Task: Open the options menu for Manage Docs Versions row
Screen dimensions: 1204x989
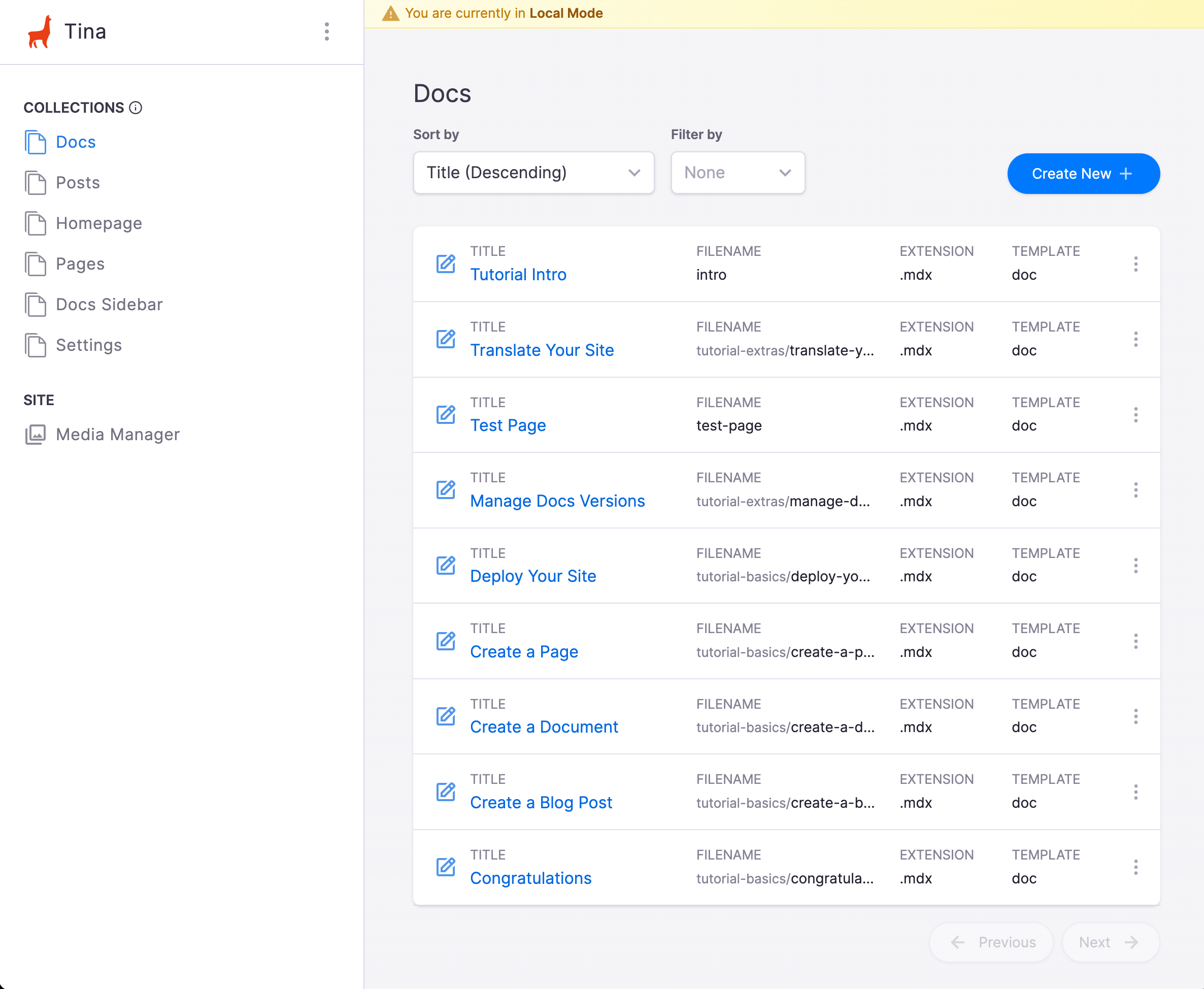Action: tap(1135, 490)
